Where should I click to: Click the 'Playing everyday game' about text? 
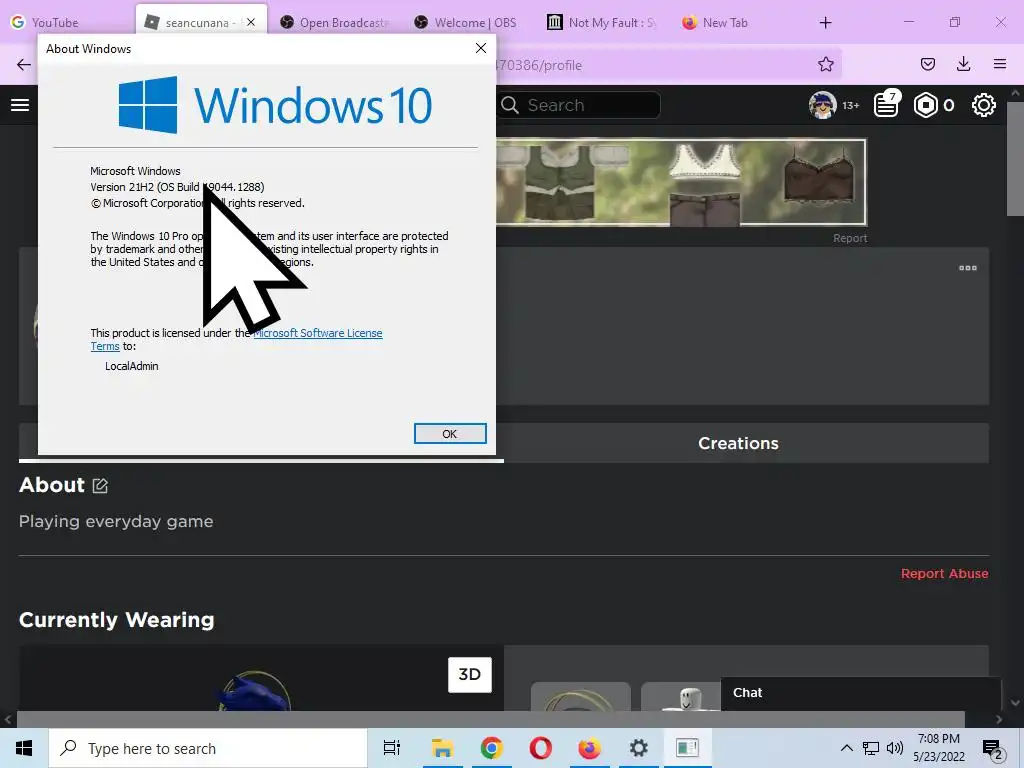[116, 521]
